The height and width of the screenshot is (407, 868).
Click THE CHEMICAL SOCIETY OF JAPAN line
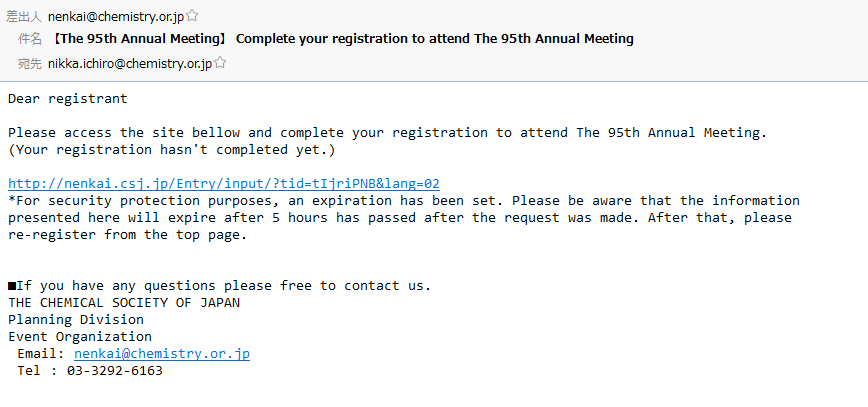[x=124, y=303]
